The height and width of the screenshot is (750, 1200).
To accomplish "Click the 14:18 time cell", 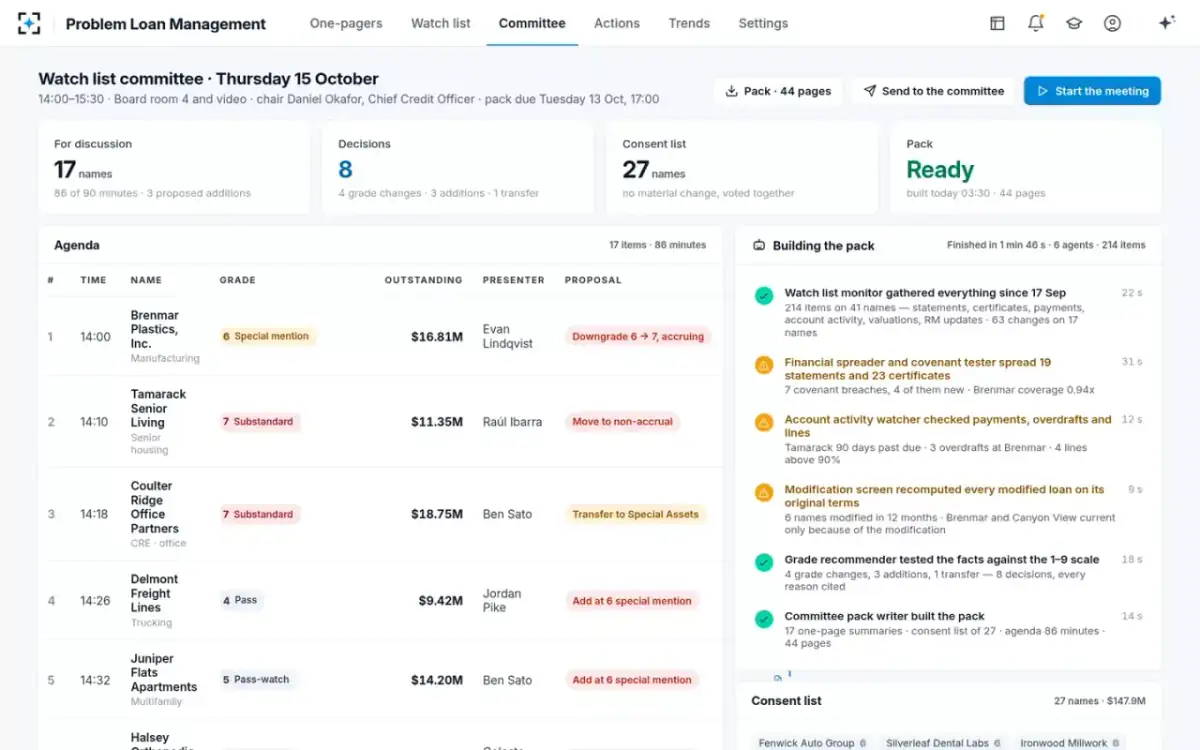I will 94,514.
